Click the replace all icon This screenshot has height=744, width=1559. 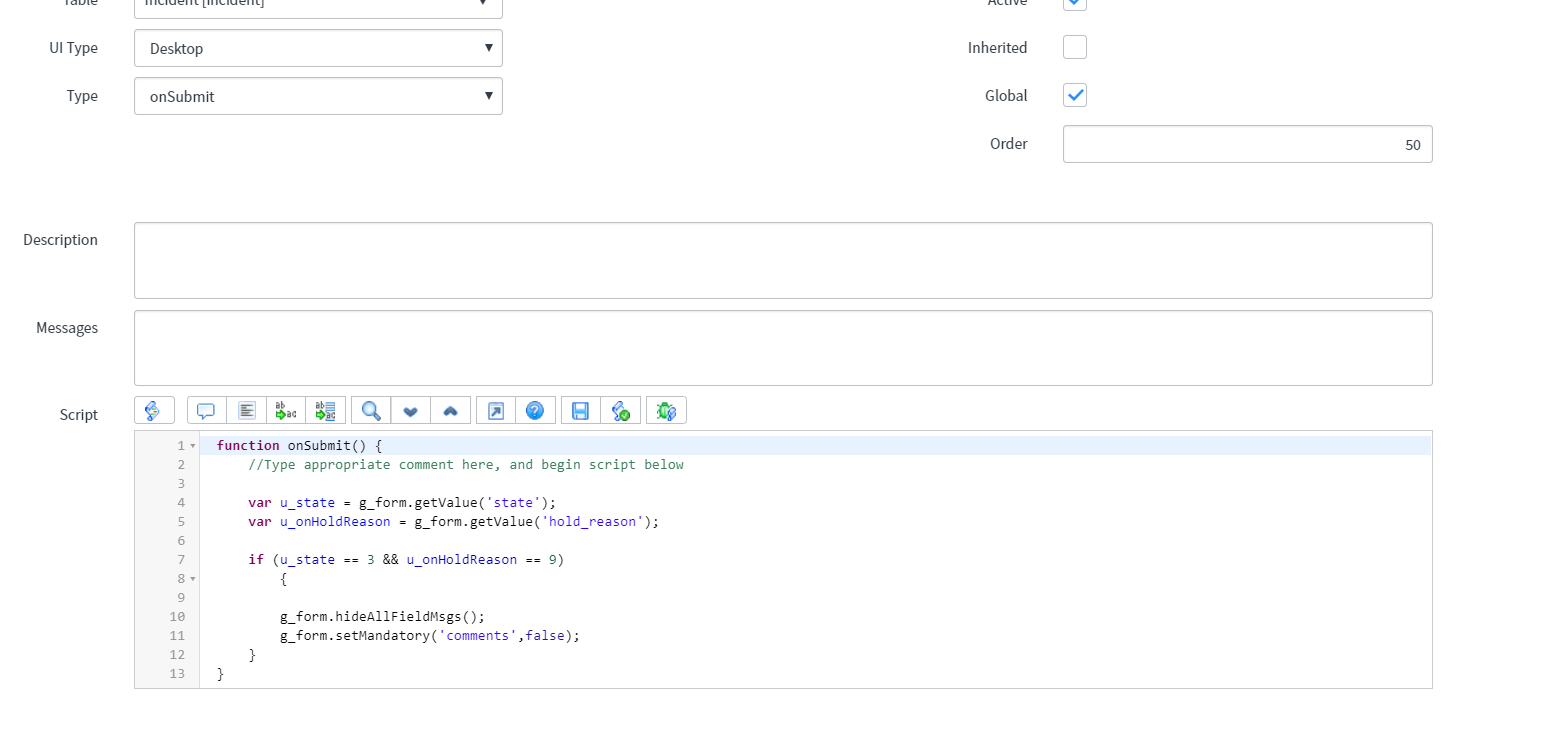tap(326, 410)
